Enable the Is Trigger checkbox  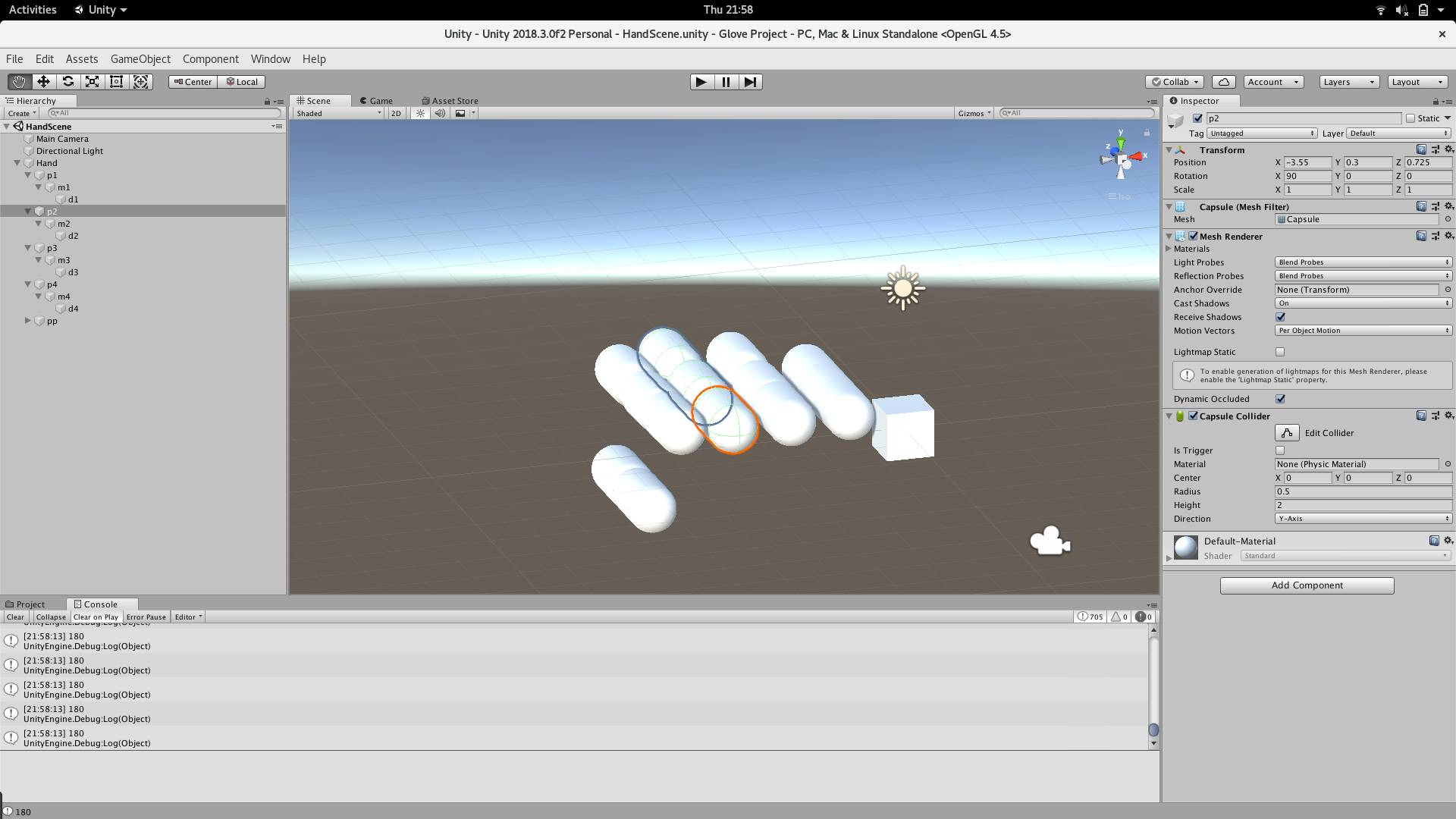1281,450
